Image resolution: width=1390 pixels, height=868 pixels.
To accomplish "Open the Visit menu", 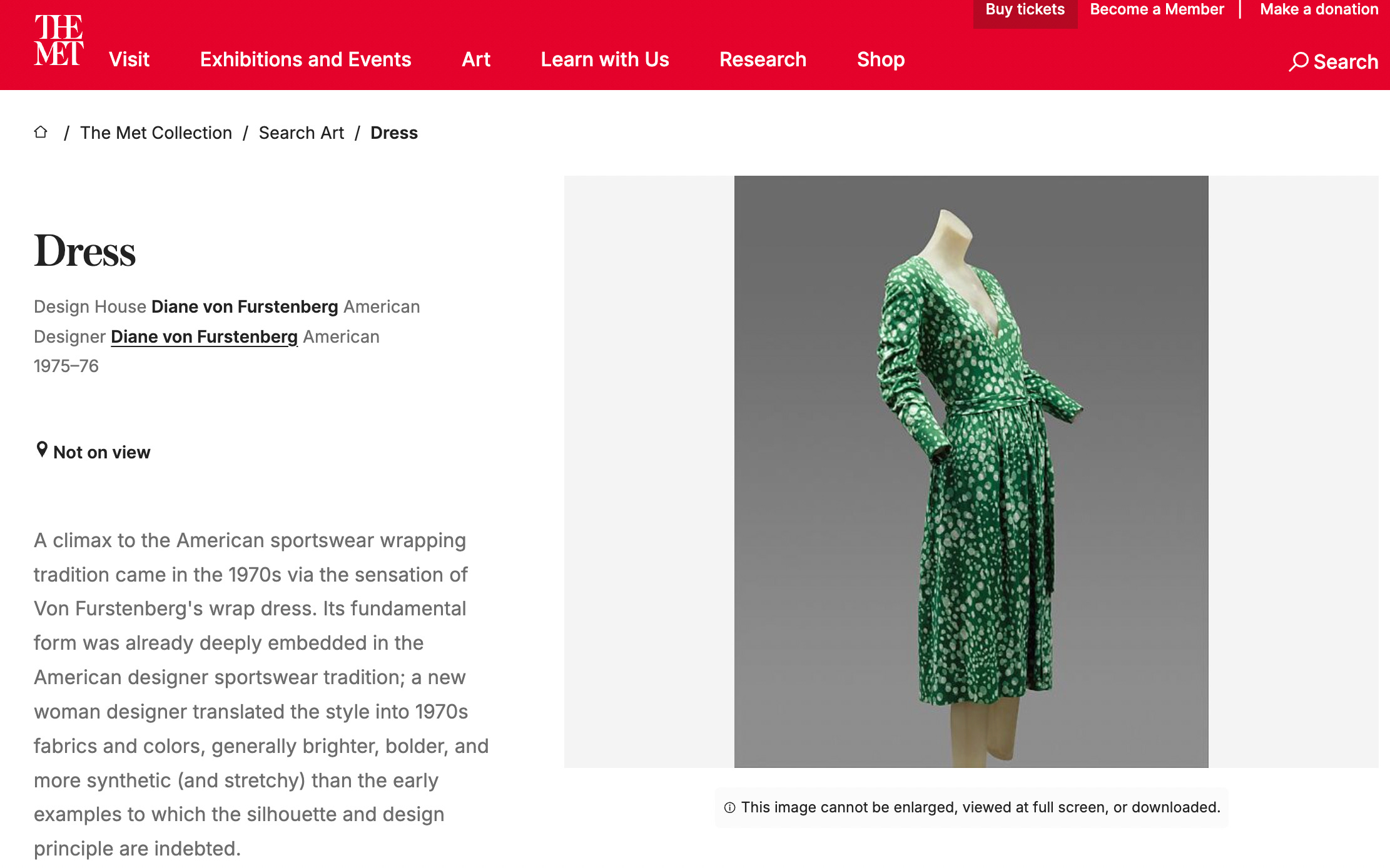I will click(x=129, y=59).
